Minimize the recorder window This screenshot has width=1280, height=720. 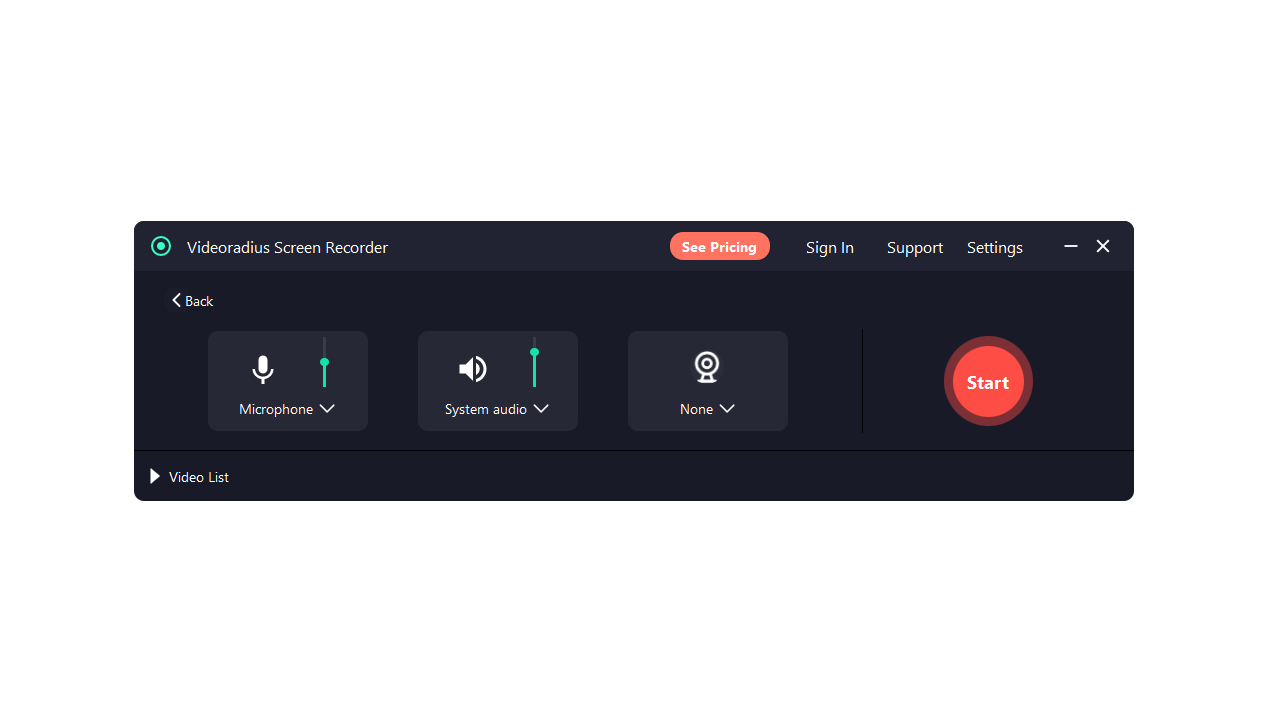(x=1071, y=246)
